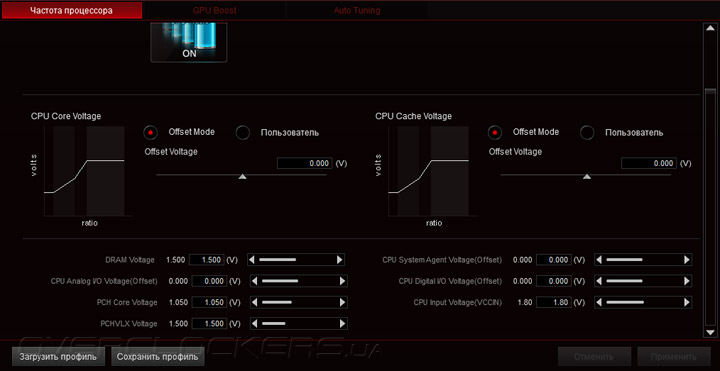Decrease CPU System Agent Voltage left arrow
This screenshot has width=720, height=371.
point(599,260)
